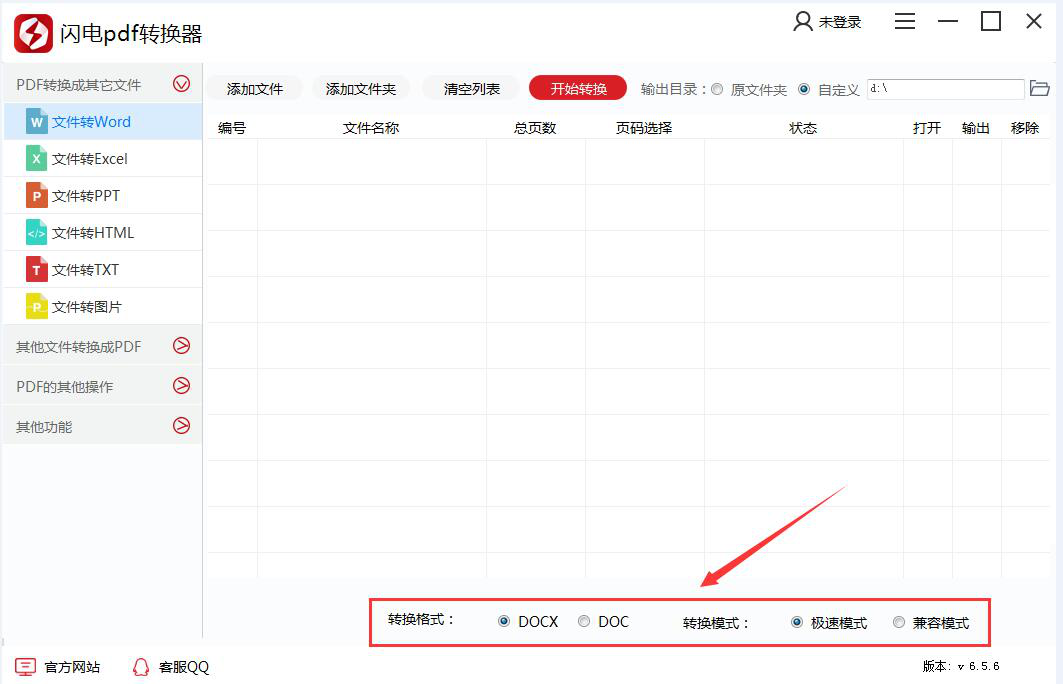Click the folder browse icon beside the output path
The image size is (1063, 684).
(1039, 88)
